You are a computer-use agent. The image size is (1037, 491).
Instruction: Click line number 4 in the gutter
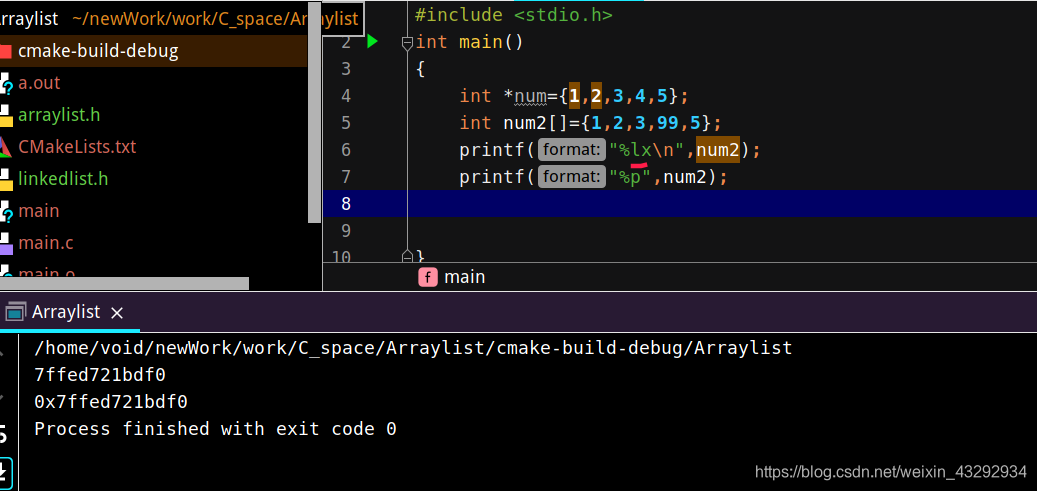(x=347, y=96)
